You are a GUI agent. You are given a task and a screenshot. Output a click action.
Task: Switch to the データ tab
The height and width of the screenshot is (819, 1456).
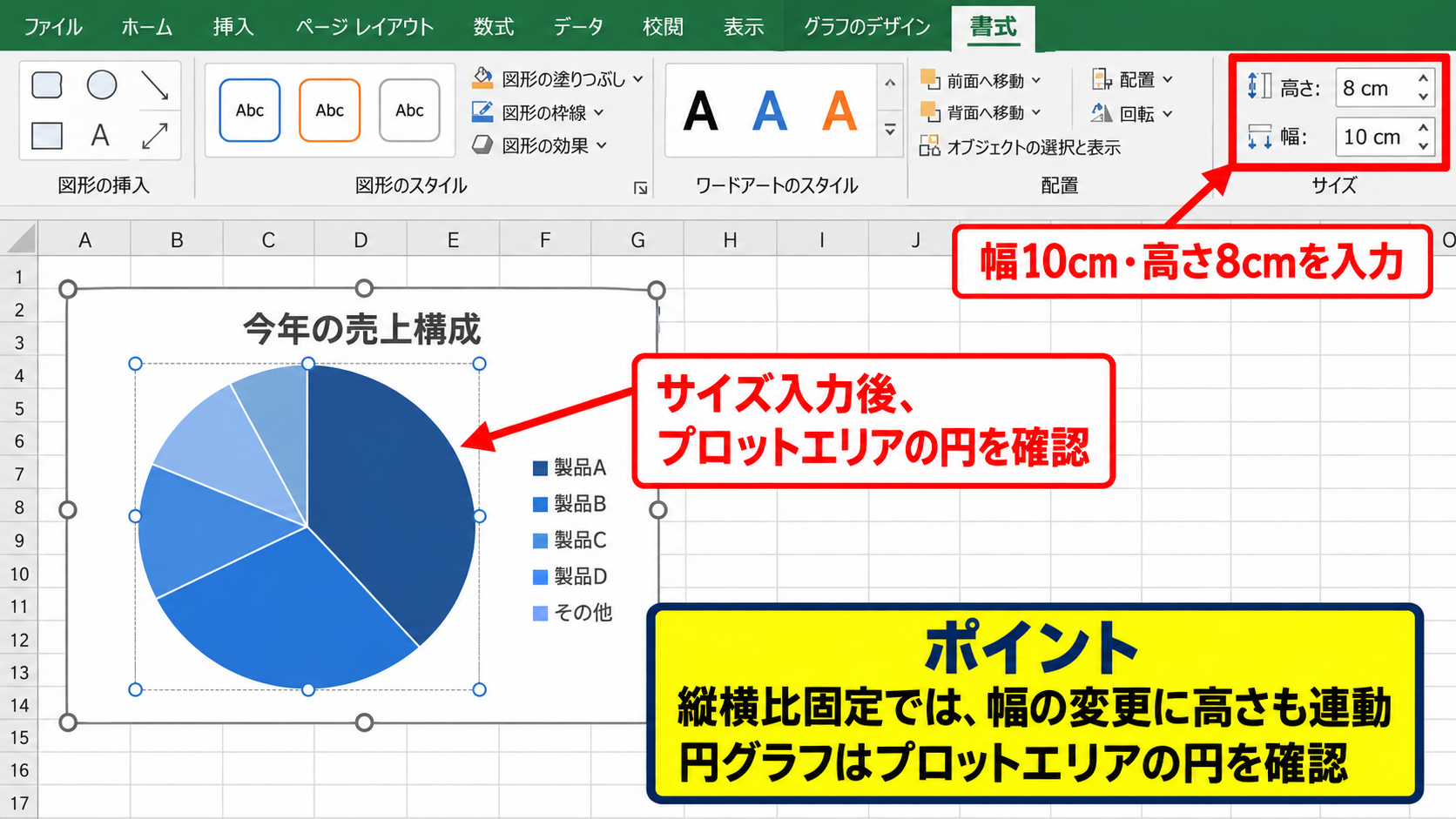(578, 27)
